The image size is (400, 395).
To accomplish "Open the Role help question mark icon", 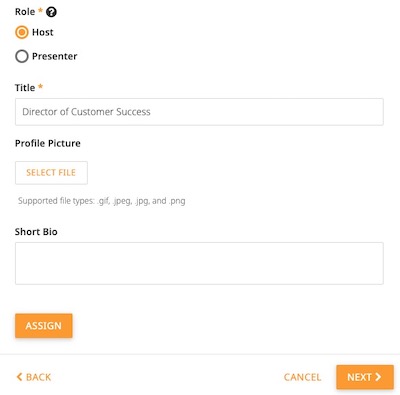I will click(x=51, y=12).
